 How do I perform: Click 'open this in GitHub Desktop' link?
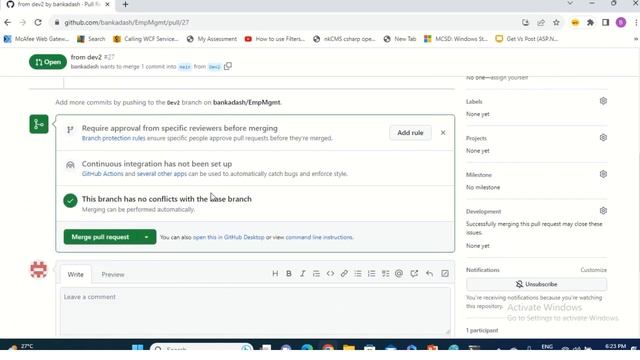[229, 237]
